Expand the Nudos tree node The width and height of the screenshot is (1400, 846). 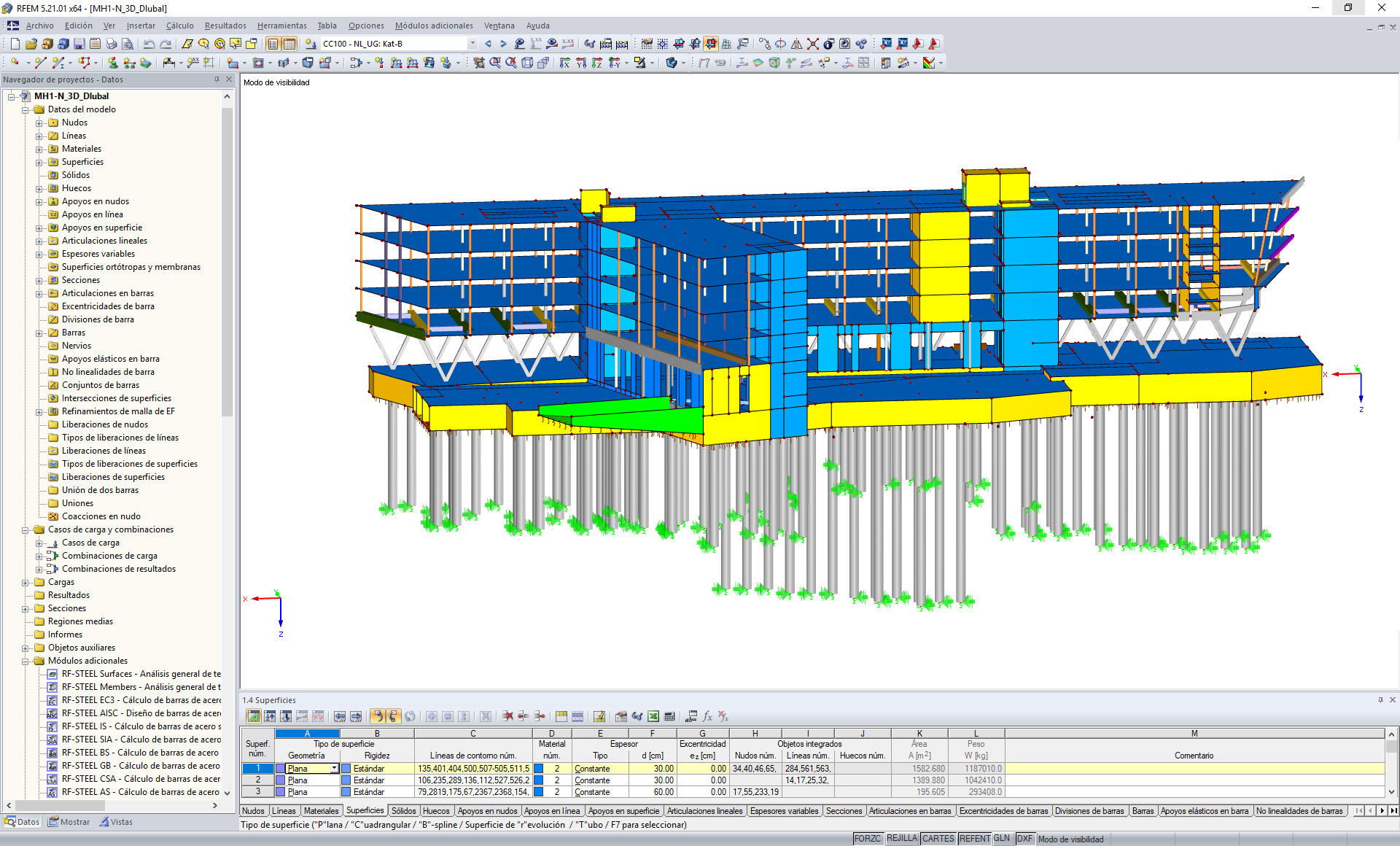tap(39, 123)
